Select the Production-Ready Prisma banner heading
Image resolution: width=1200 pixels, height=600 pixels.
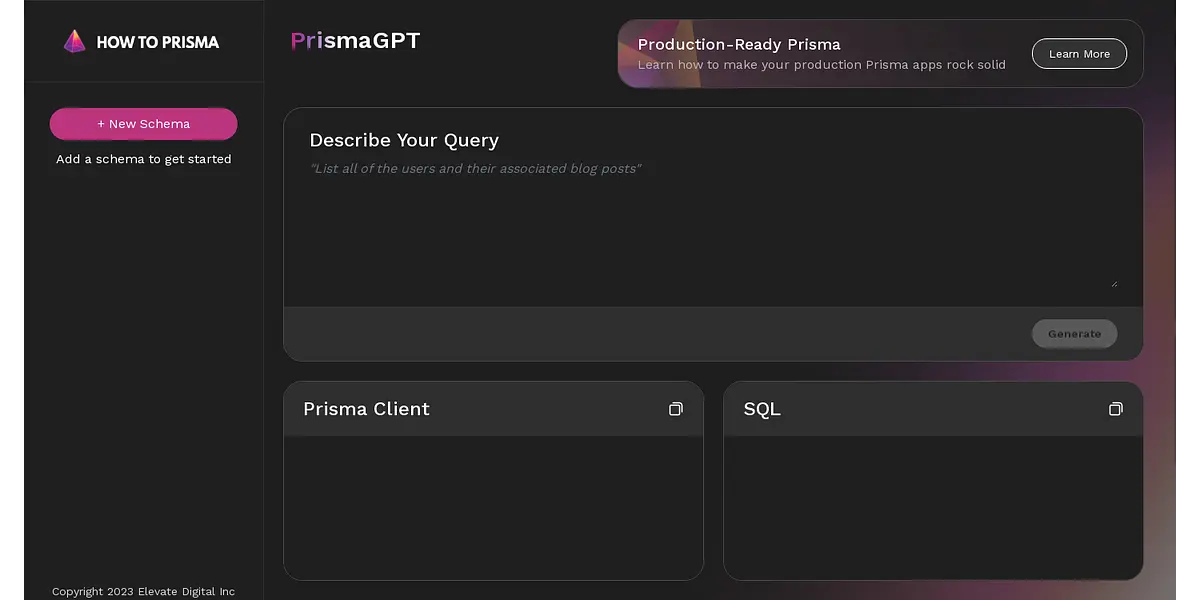739,44
